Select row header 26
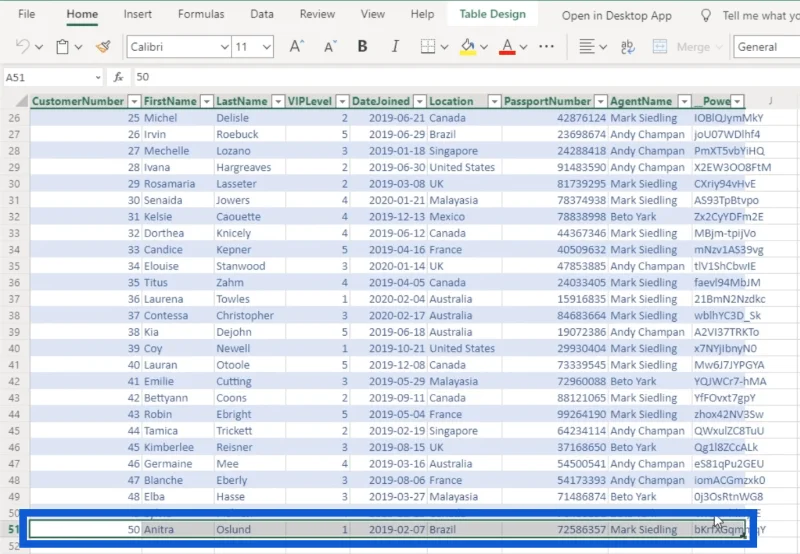 click(14, 118)
